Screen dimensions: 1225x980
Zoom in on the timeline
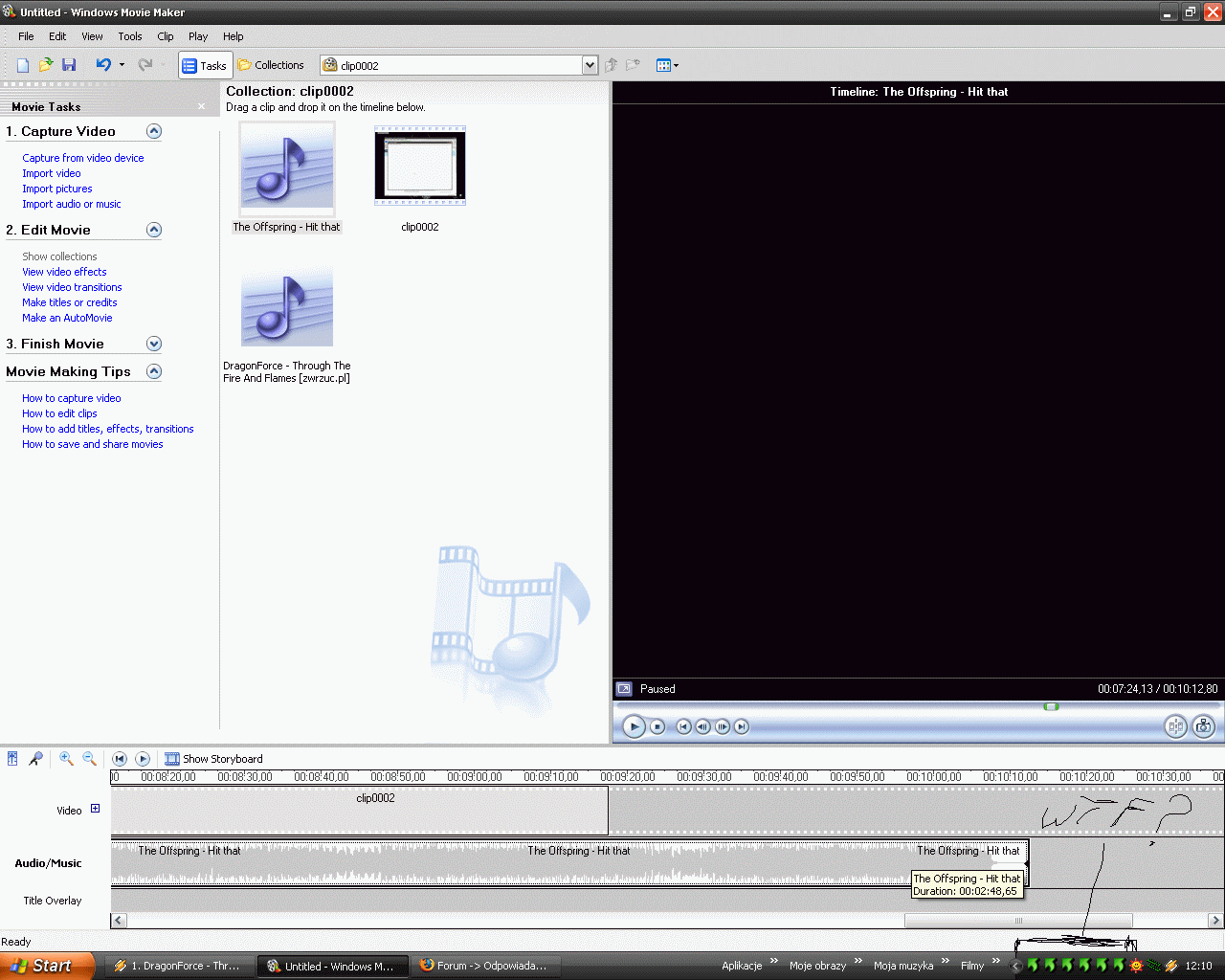(x=66, y=759)
